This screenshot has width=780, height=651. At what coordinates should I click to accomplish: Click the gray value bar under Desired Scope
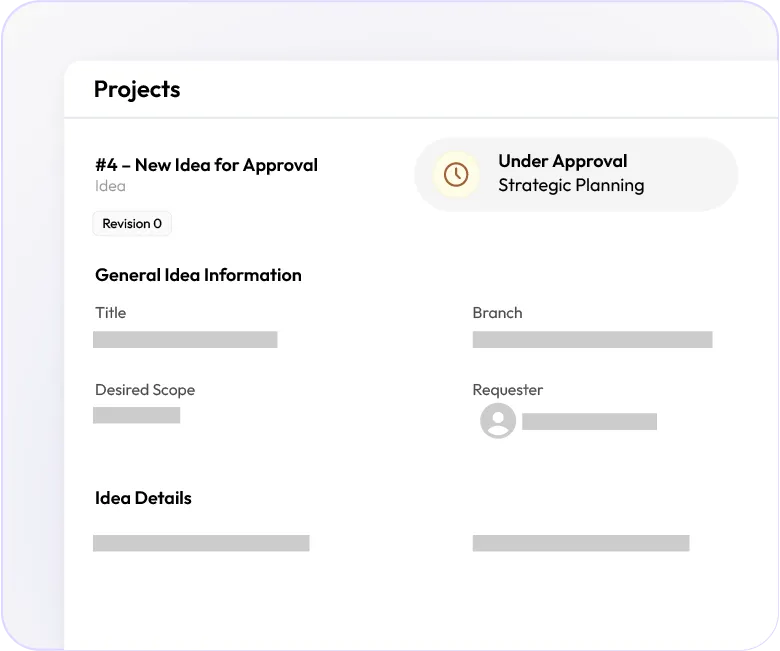click(x=136, y=415)
